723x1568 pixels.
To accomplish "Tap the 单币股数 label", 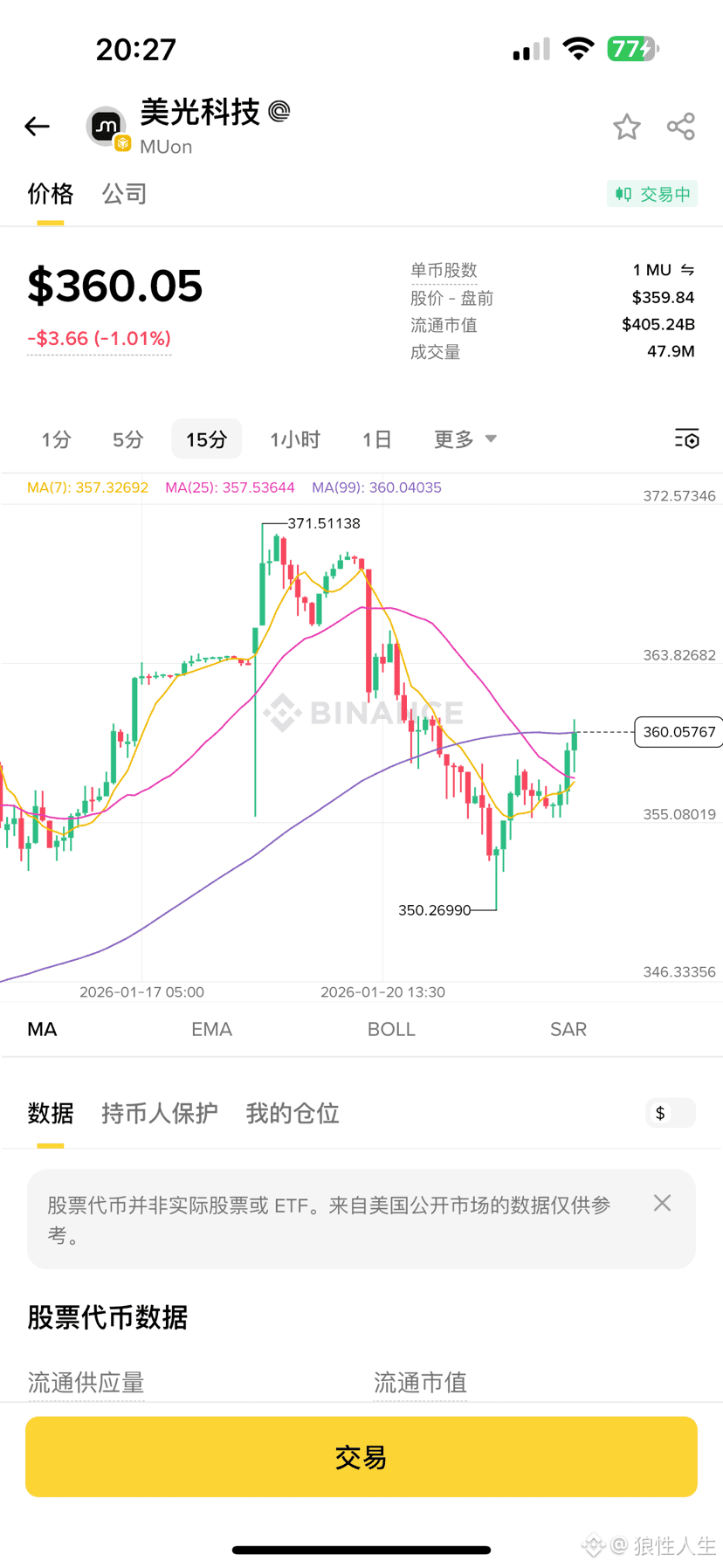I will coord(444,271).
